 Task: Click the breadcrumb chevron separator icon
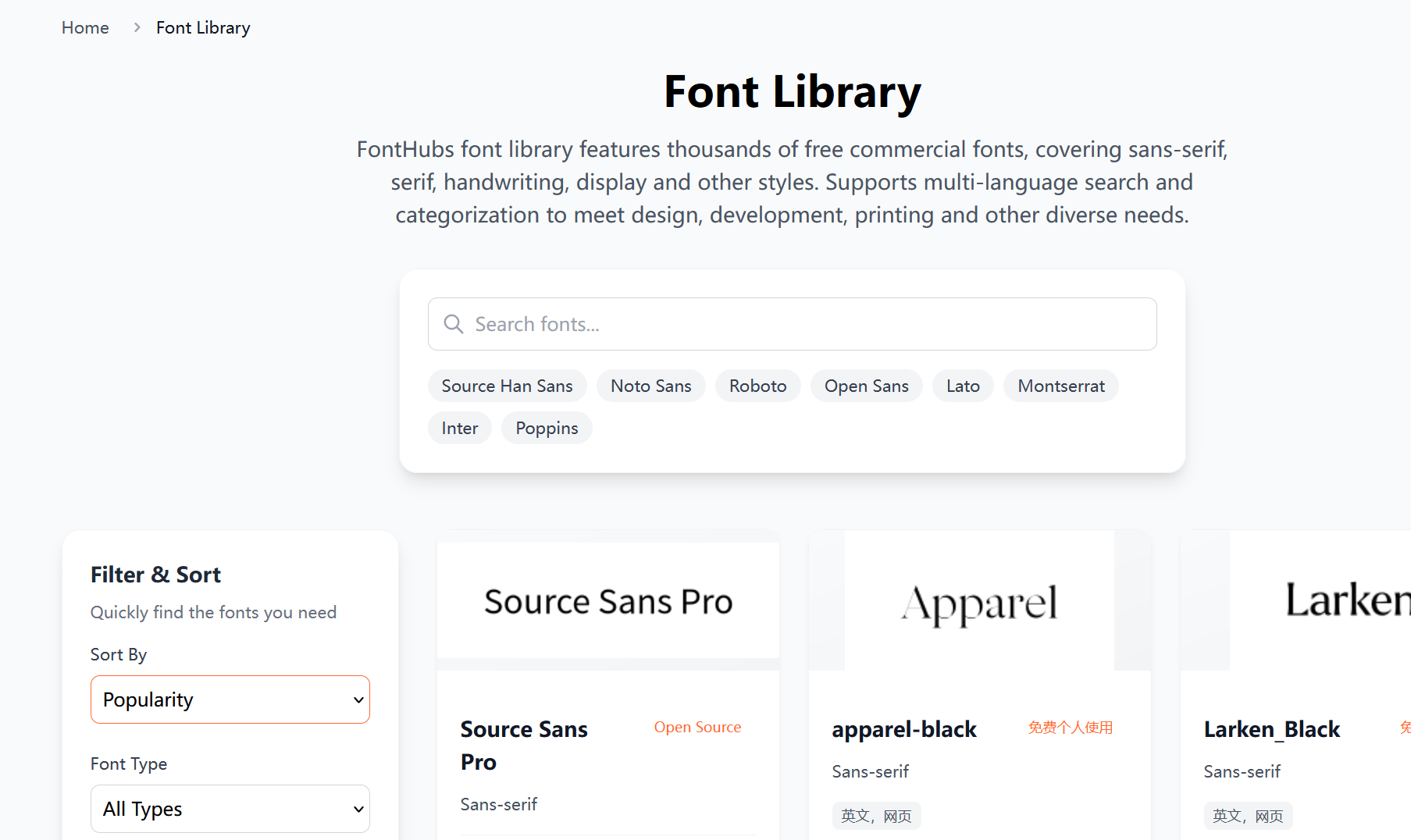pyautogui.click(x=137, y=27)
